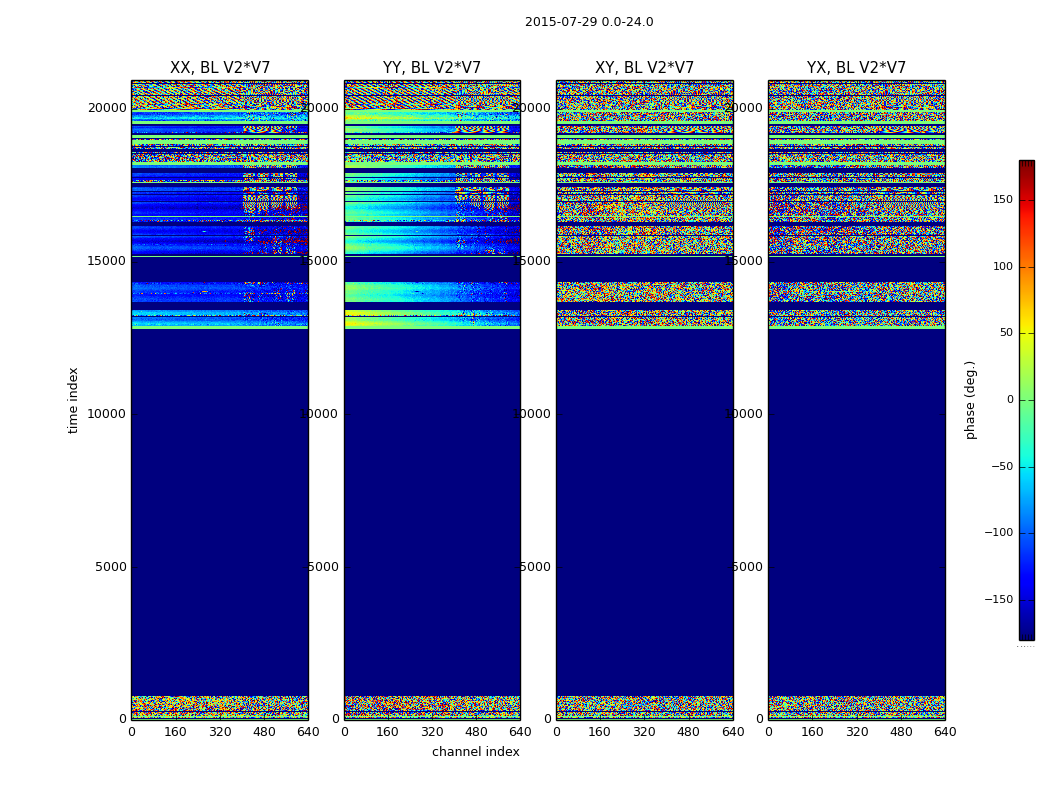Click the "320" x-axis tick under XX panel

220,732
